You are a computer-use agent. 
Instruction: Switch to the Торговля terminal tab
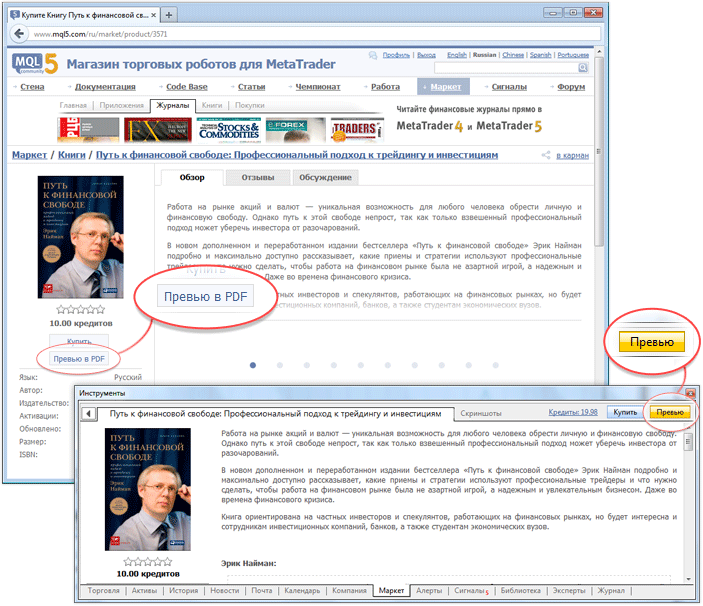(104, 591)
